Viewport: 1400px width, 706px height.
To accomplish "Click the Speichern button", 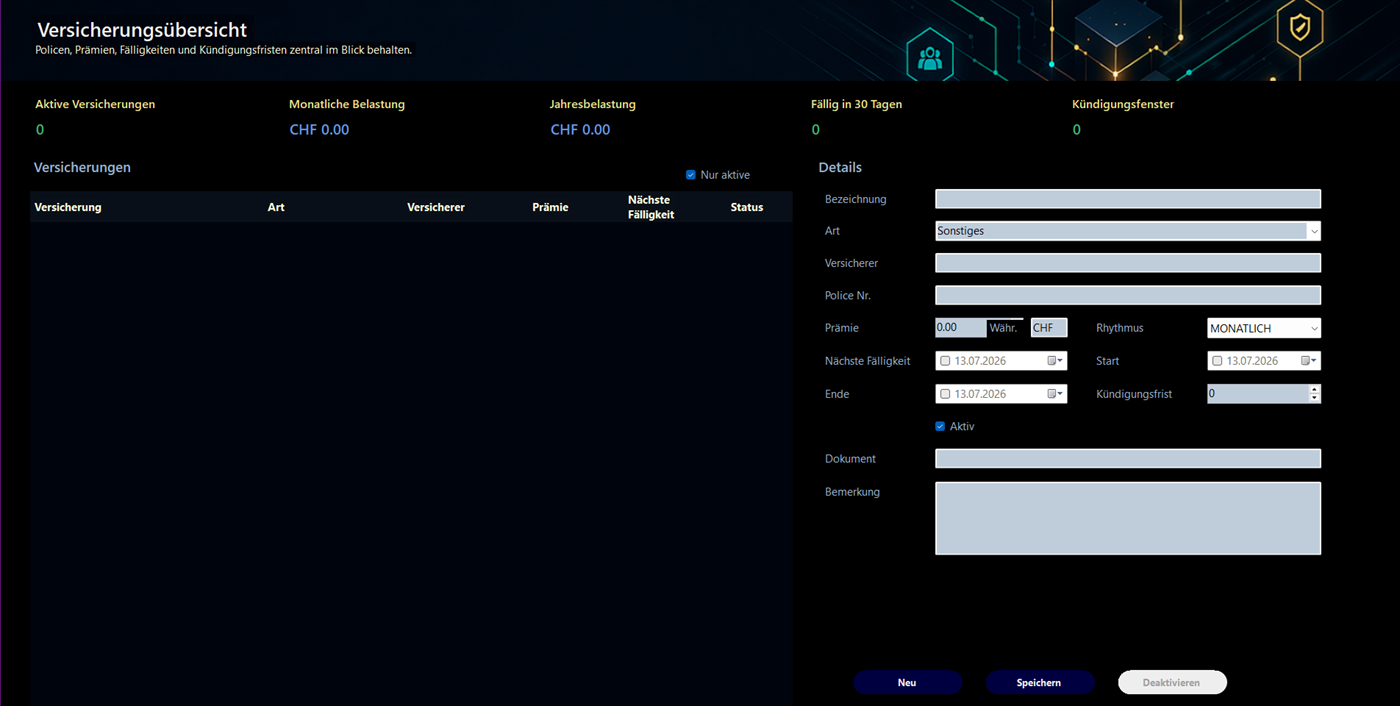I will tap(1039, 682).
